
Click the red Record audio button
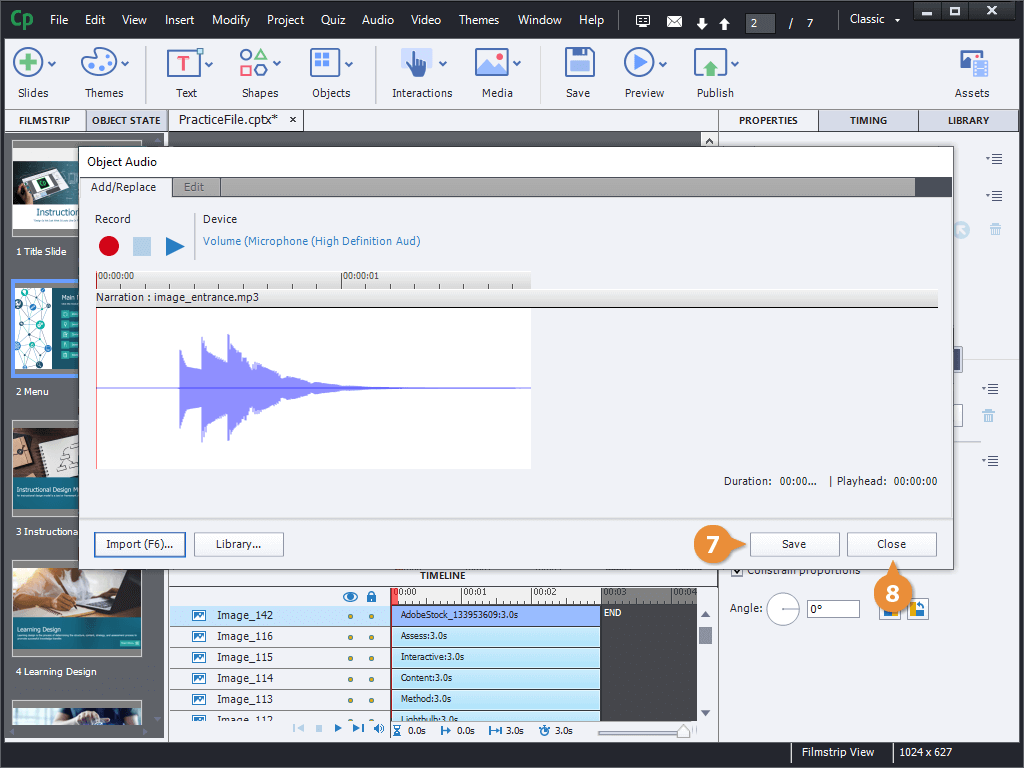tap(109, 246)
